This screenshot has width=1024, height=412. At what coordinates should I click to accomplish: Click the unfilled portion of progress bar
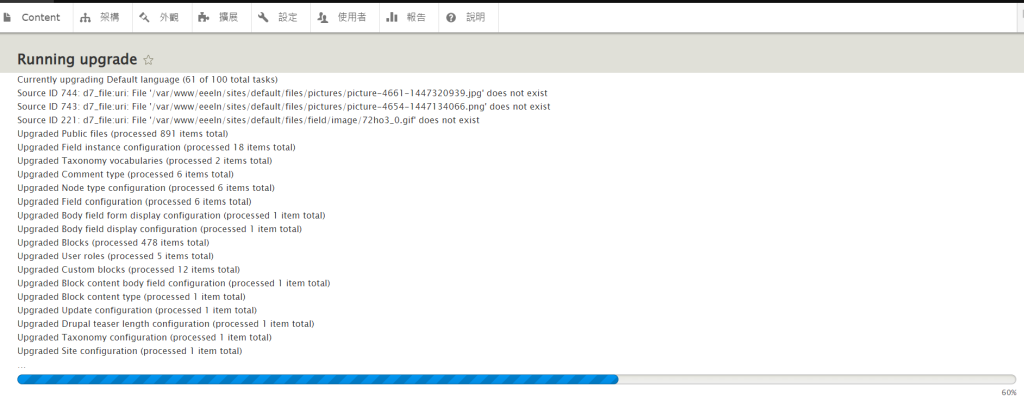(x=816, y=379)
